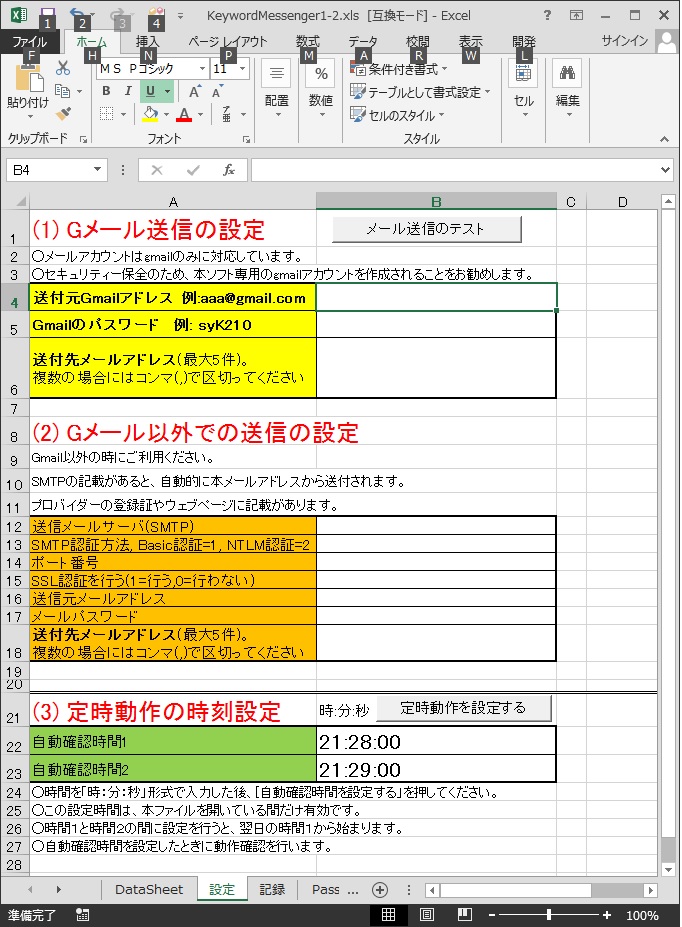Click the Undo arrow icon
682x927 pixels.
[x=77, y=14]
